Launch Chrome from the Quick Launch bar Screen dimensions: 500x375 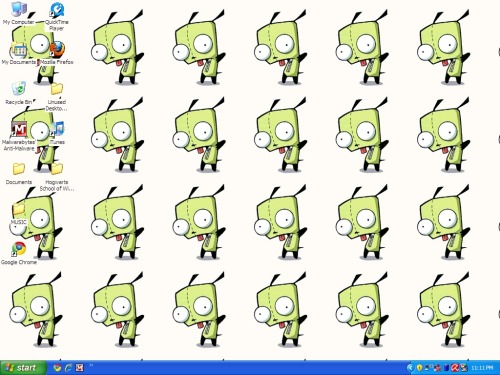click(57, 368)
